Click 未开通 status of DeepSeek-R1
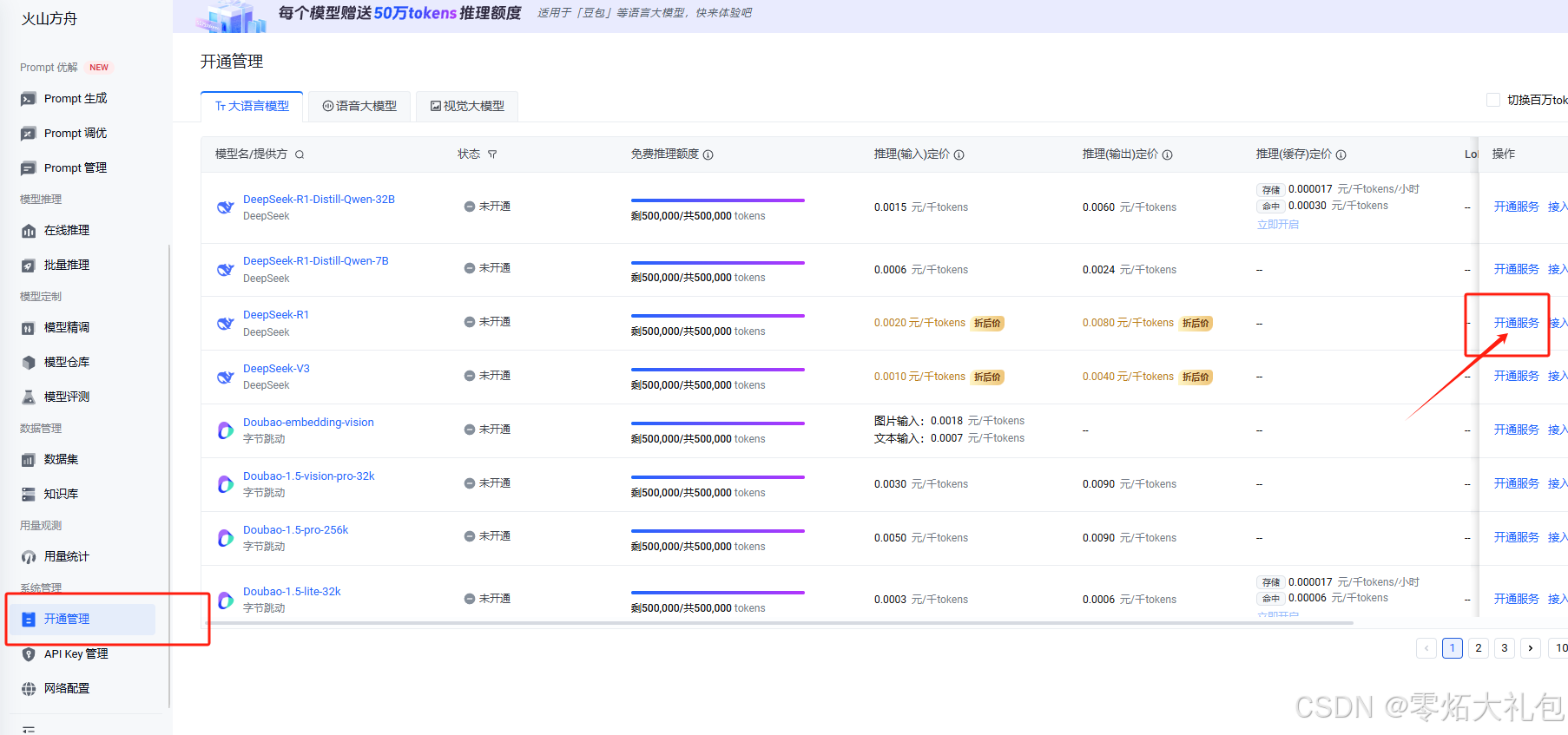This screenshot has width=1568, height=735. tap(487, 322)
